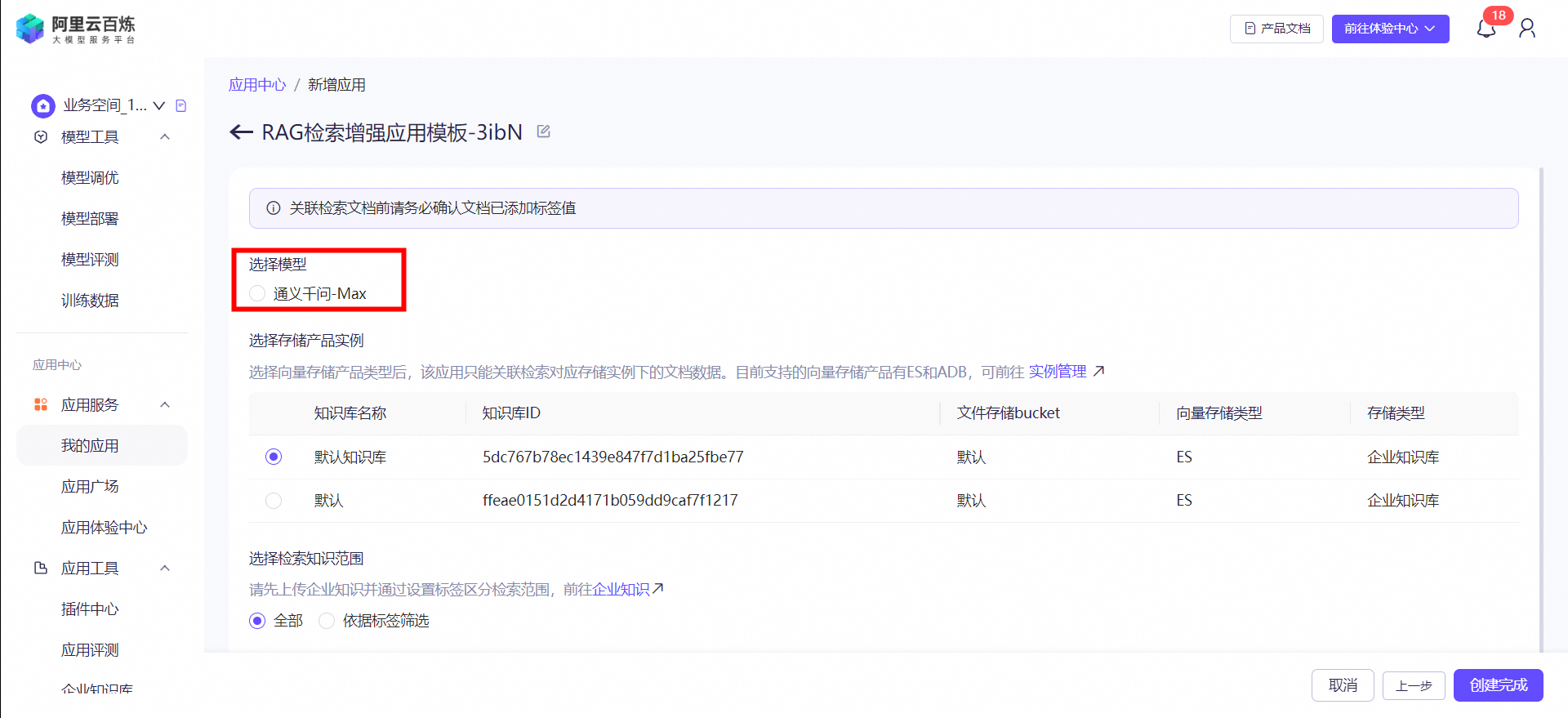The height and width of the screenshot is (718, 1568).
Task: Open the 企业知识 link
Action: click(x=621, y=589)
